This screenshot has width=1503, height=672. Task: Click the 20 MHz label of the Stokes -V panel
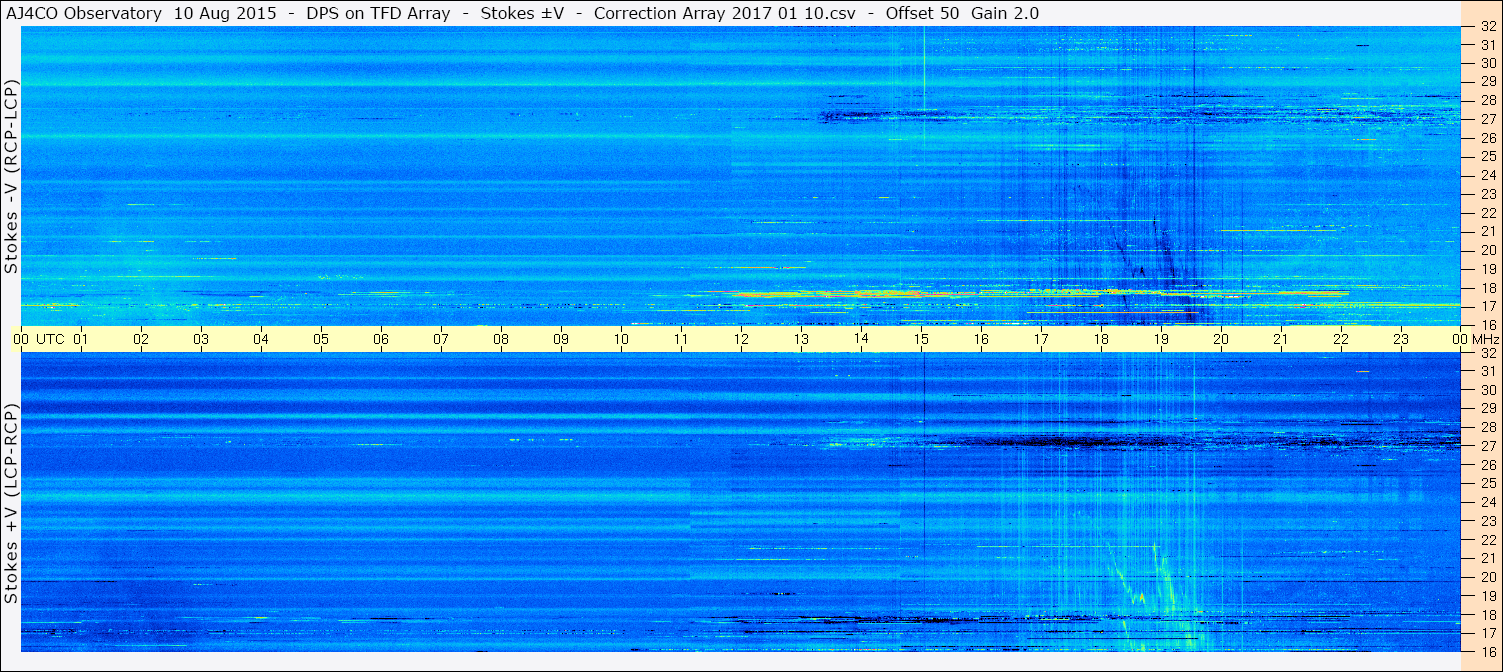click(1487, 250)
